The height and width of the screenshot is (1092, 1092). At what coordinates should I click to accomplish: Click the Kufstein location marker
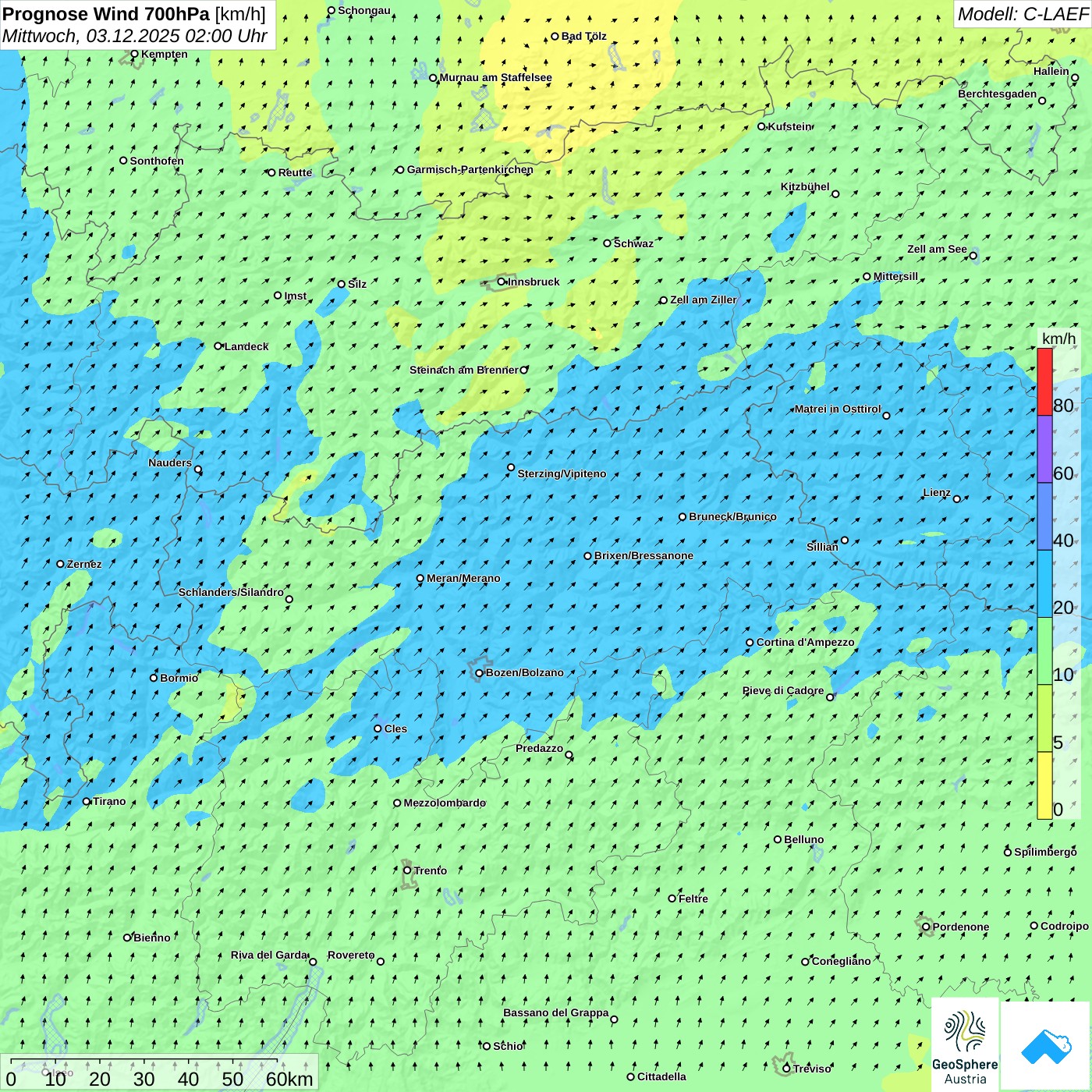pos(762,126)
